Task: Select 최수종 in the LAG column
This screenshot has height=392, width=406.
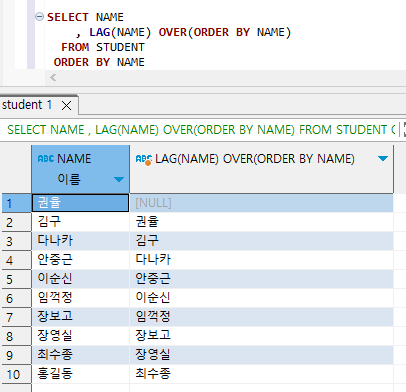Action: click(x=262, y=374)
